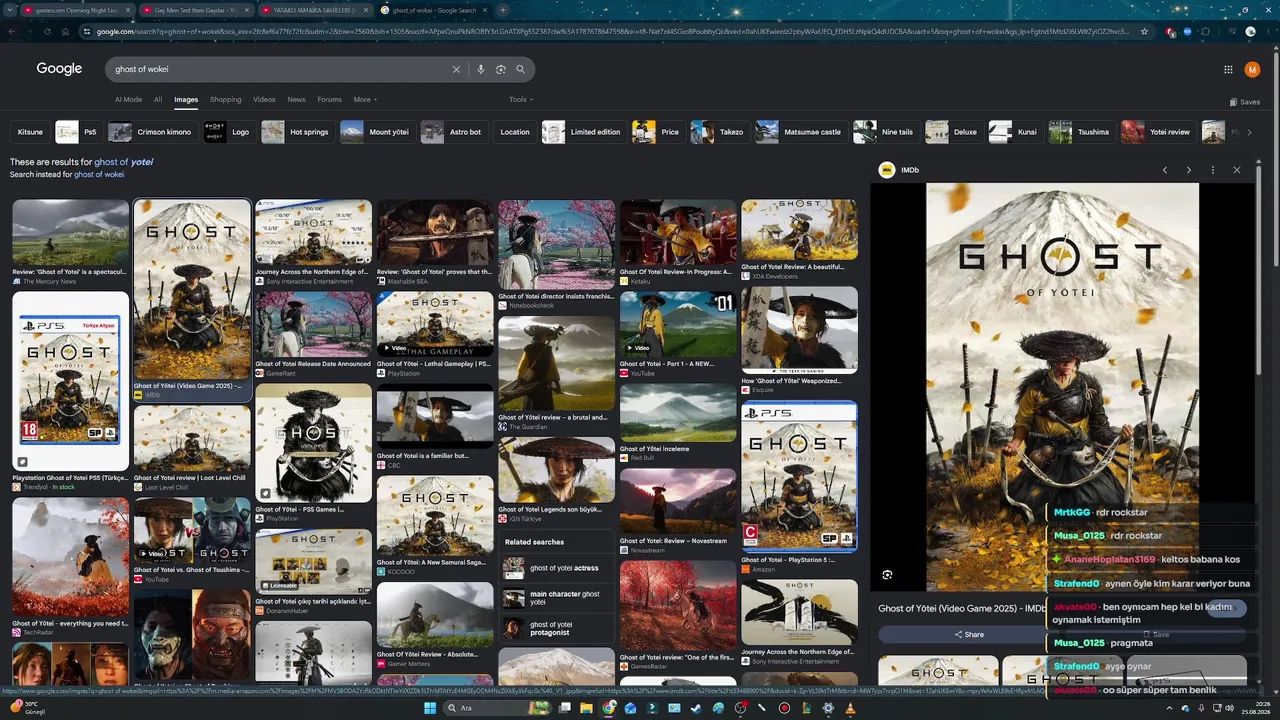Submit search with the magnifier icon
Image resolution: width=1280 pixels, height=720 pixels.
[x=520, y=70]
